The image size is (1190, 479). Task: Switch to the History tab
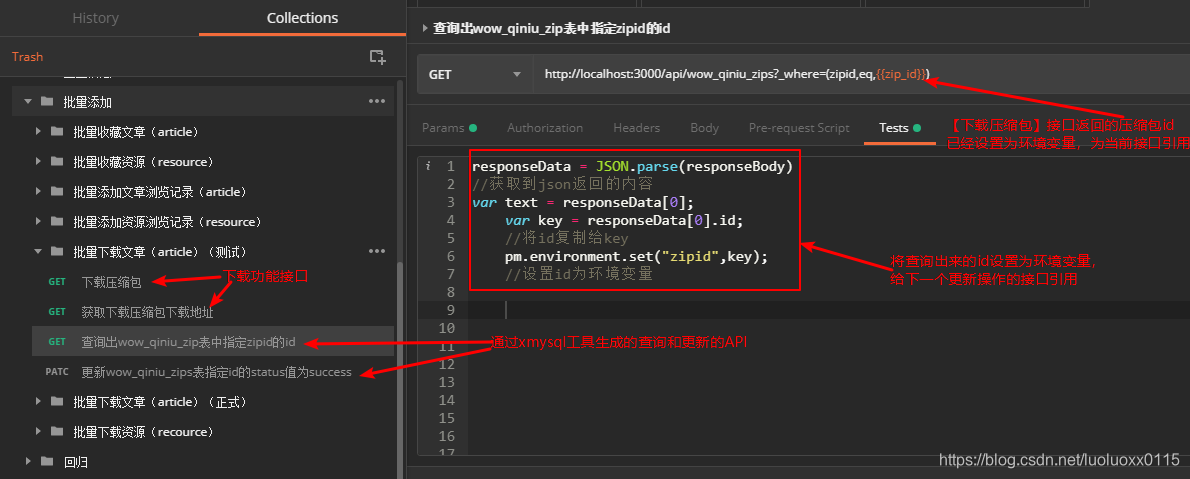(96, 18)
